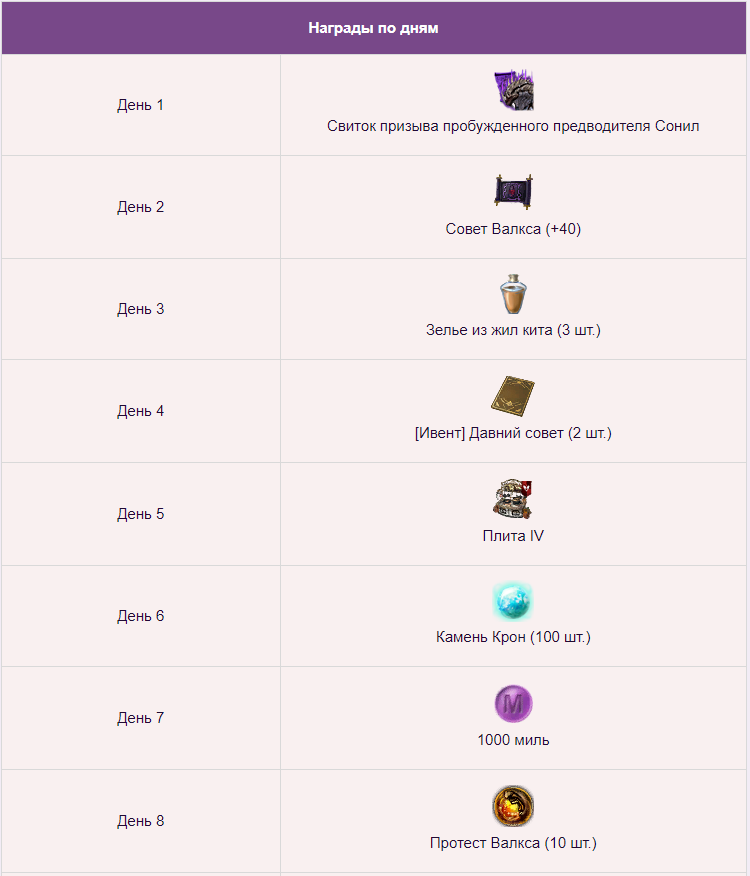
Task: Click the 'Совет Валкса (+40)' text
Action: [513, 229]
